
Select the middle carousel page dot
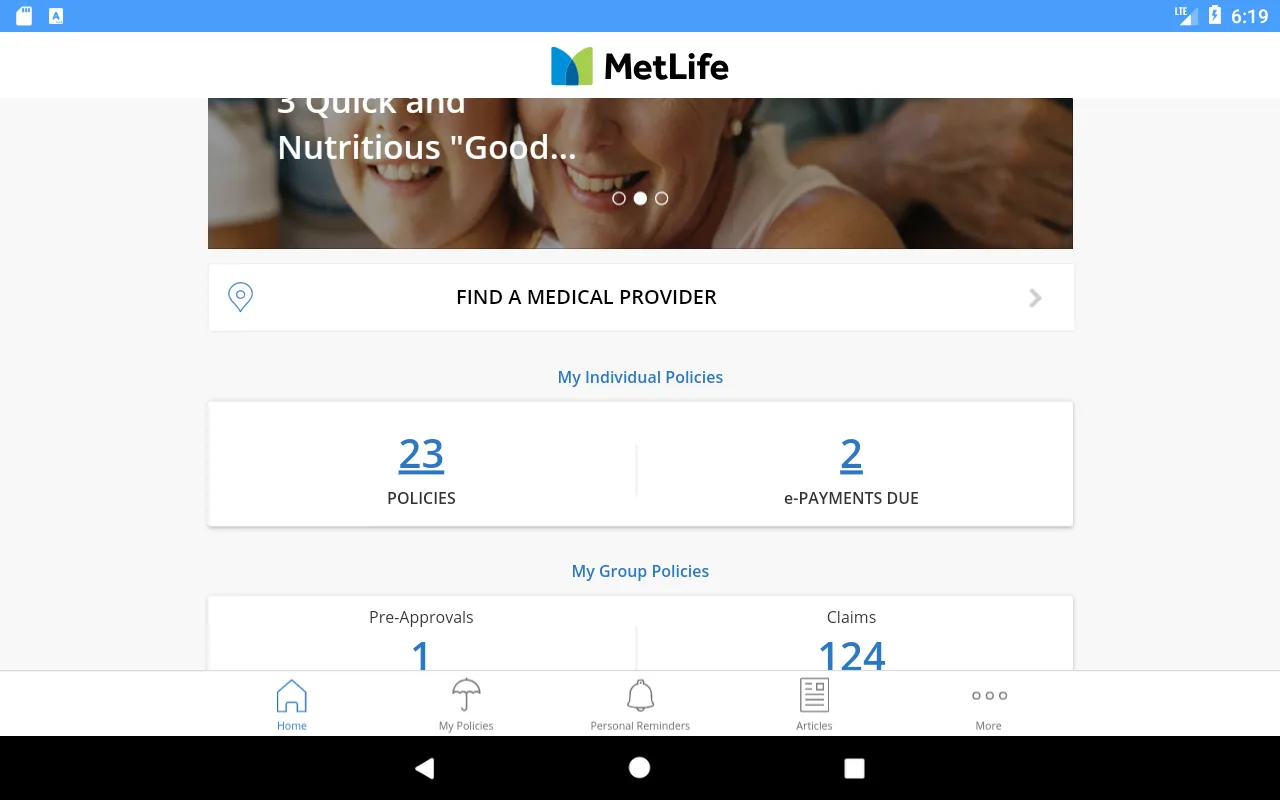point(640,199)
